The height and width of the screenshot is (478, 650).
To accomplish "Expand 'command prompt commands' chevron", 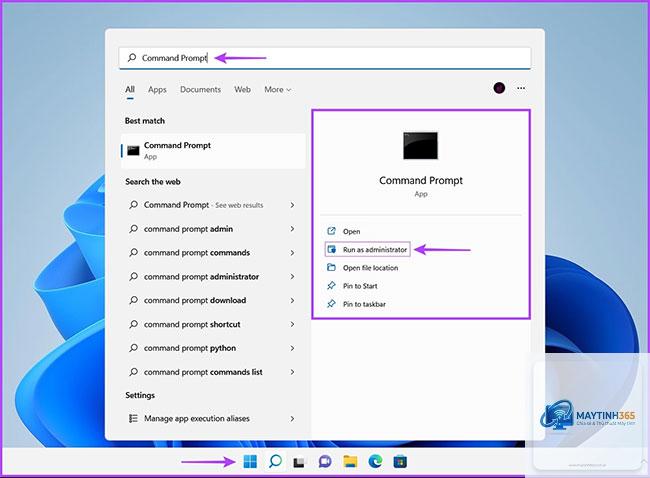I will [292, 252].
